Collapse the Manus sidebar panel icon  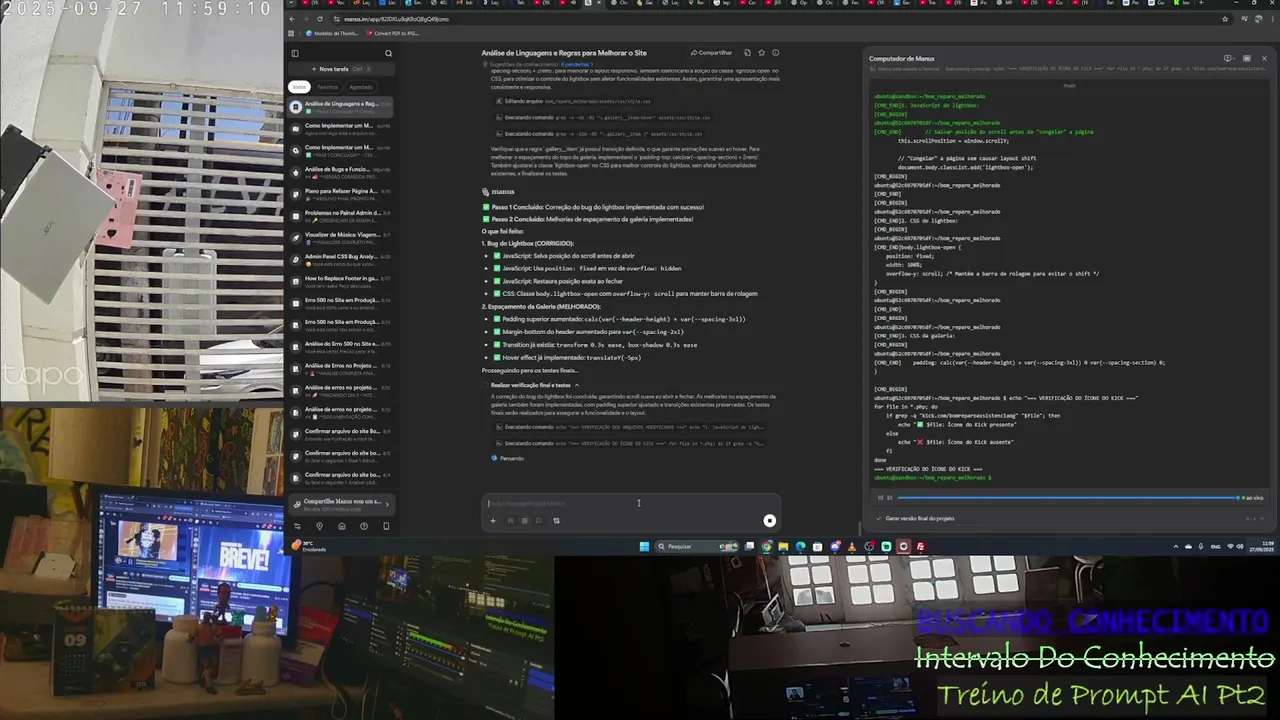(x=295, y=53)
